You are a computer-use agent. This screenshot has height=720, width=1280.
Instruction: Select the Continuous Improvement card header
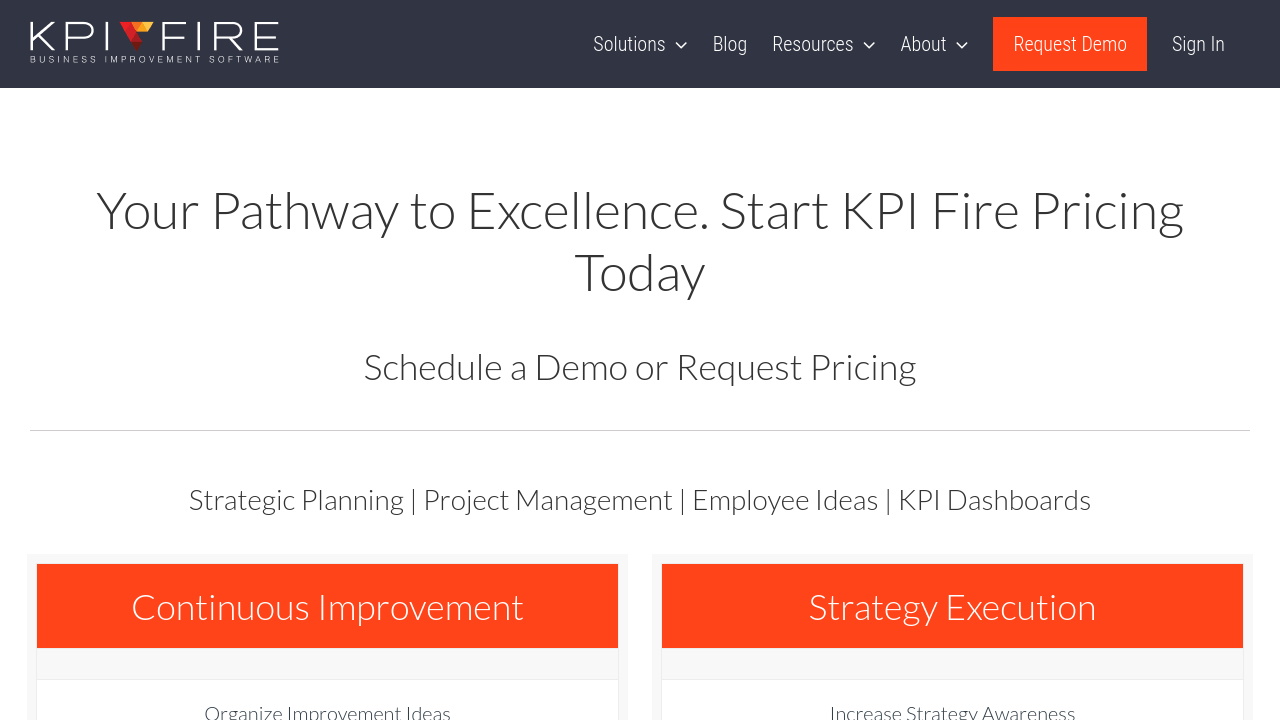click(x=327, y=607)
